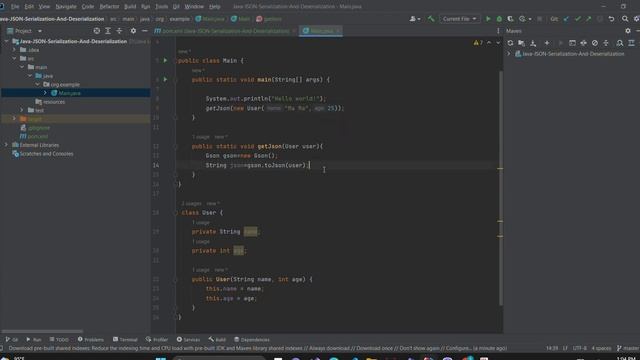Image resolution: width=640 pixels, height=360 pixels.
Task: Open the Refactor menu
Action: click(x=109, y=7)
